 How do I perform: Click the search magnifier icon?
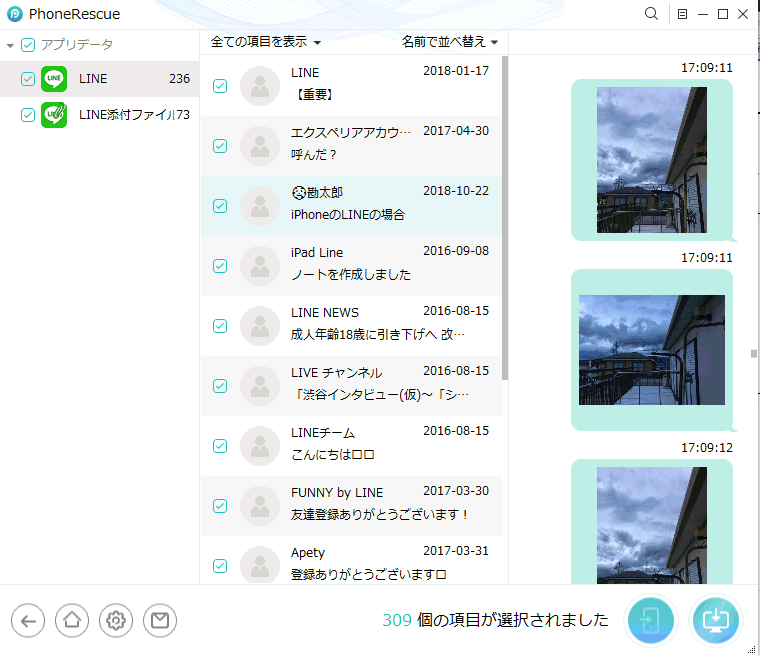[651, 14]
